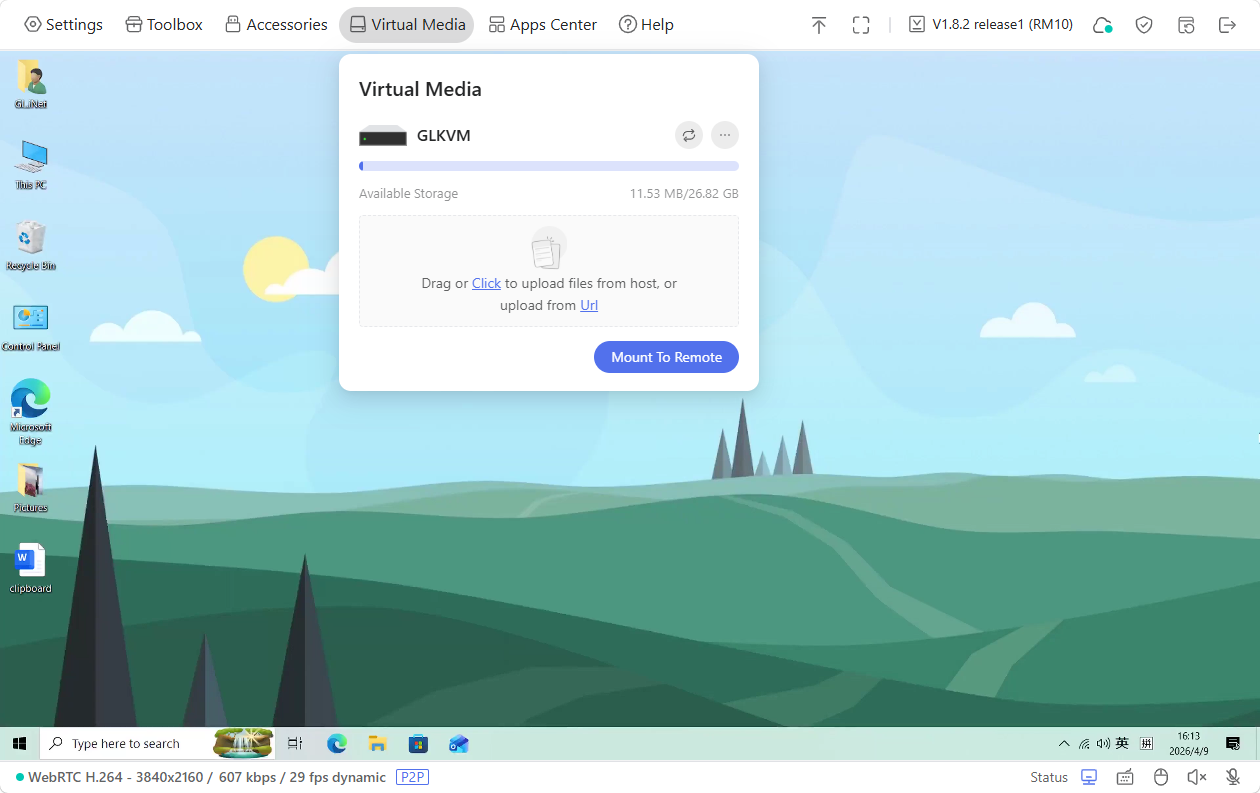1260x793 pixels.
Task: Open the cloud connection panel
Action: [x=1102, y=24]
